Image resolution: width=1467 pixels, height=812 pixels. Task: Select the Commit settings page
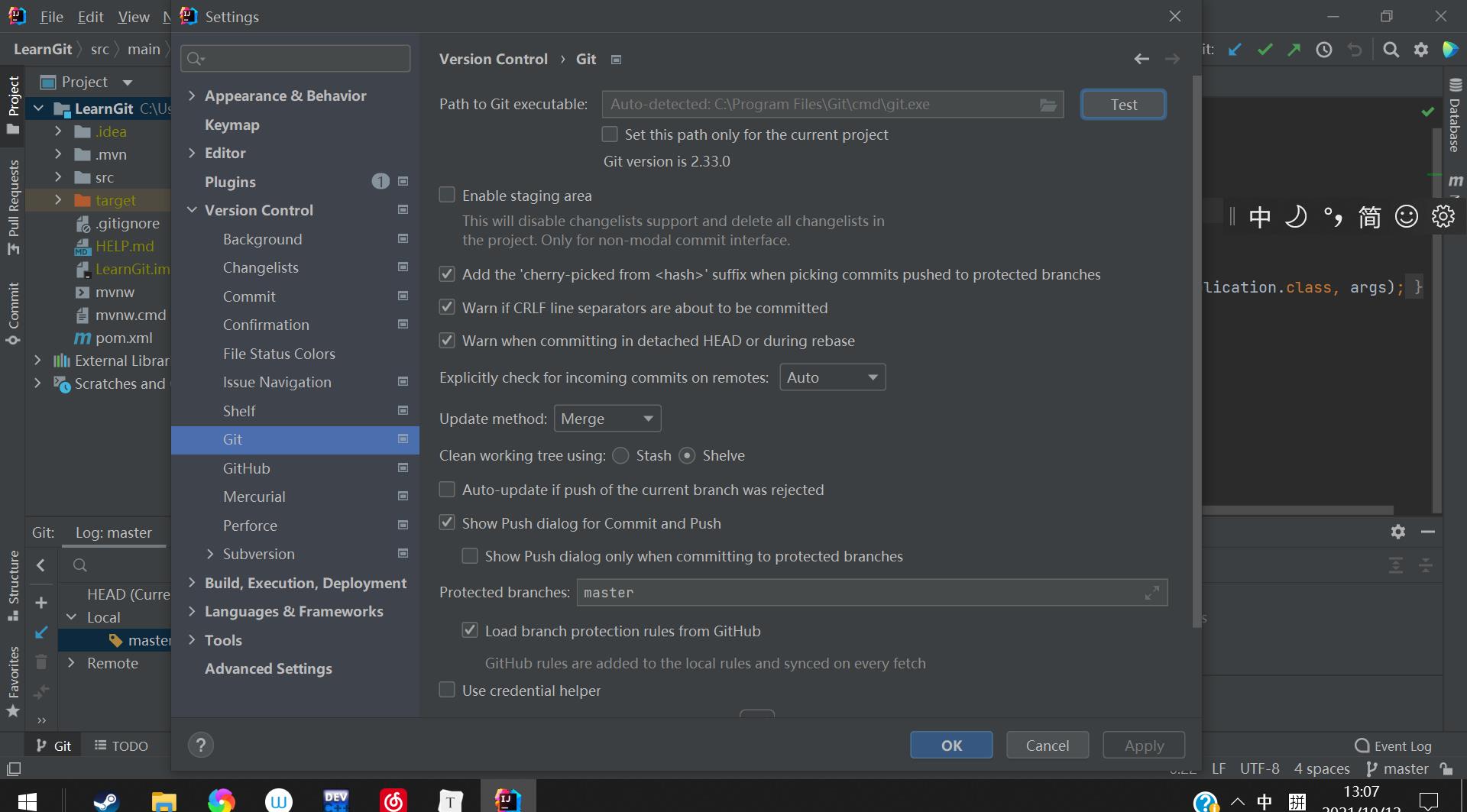pyautogui.click(x=295, y=296)
